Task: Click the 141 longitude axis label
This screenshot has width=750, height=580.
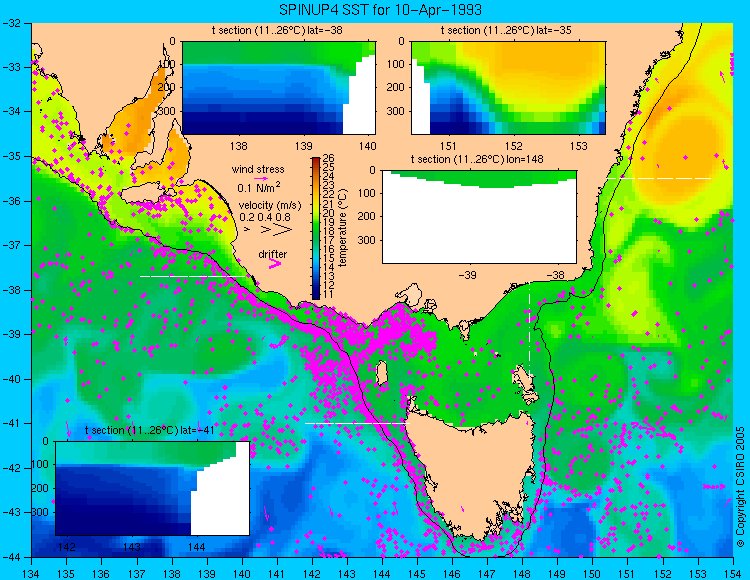Action: click(x=277, y=574)
